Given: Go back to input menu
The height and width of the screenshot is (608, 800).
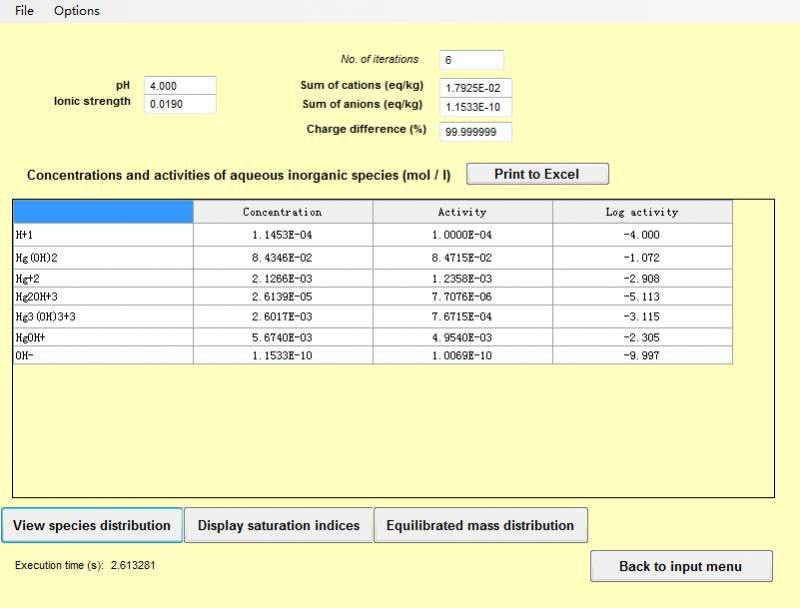Looking at the screenshot, I should (x=681, y=566).
